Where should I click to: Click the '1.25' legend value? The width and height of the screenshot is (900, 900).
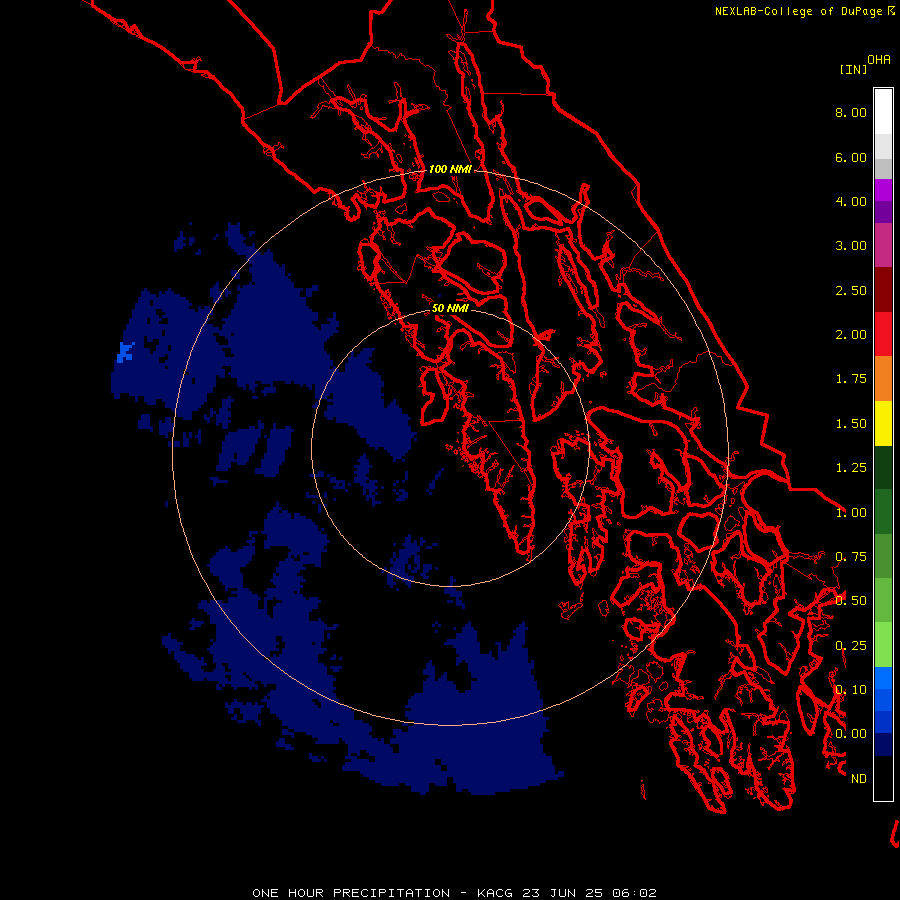click(x=851, y=468)
